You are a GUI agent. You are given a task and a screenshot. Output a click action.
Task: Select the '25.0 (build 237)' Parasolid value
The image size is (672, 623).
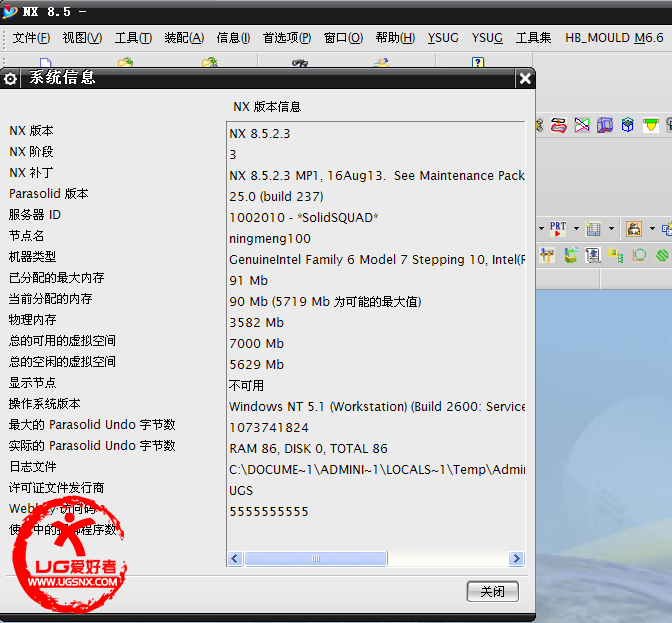click(x=276, y=197)
